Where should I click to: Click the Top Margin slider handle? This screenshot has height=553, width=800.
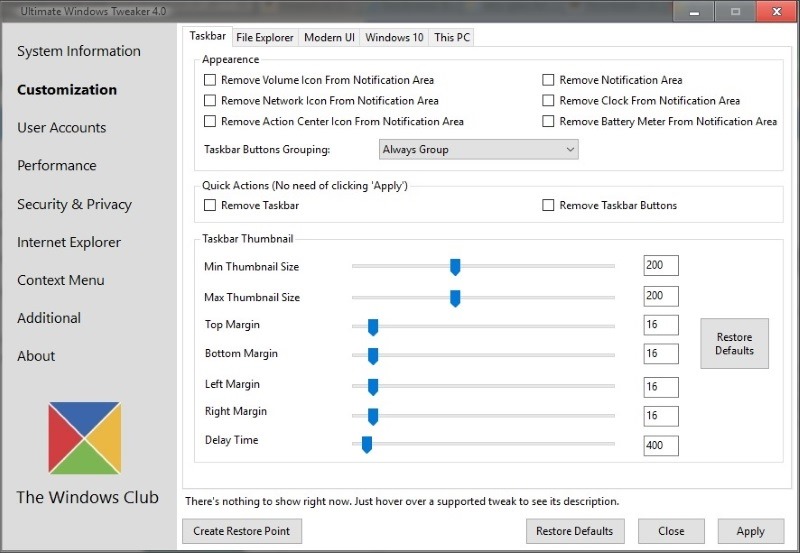[373, 327]
